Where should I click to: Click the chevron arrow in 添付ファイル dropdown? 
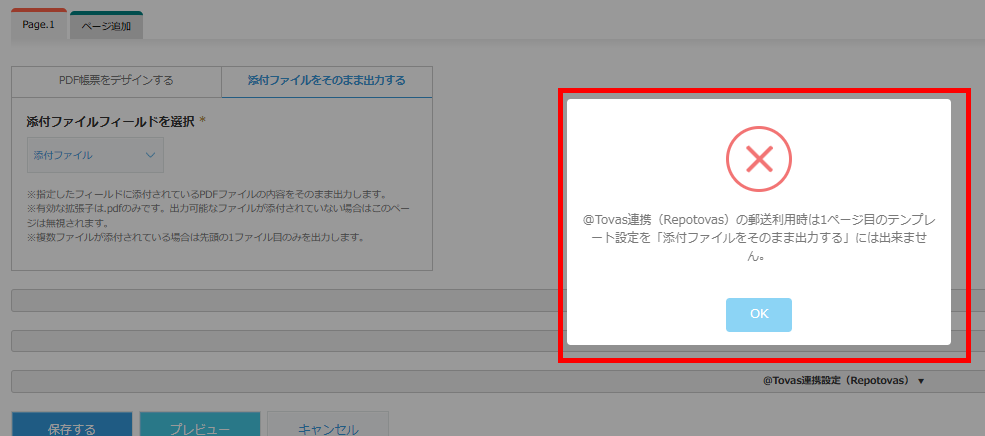[151, 155]
